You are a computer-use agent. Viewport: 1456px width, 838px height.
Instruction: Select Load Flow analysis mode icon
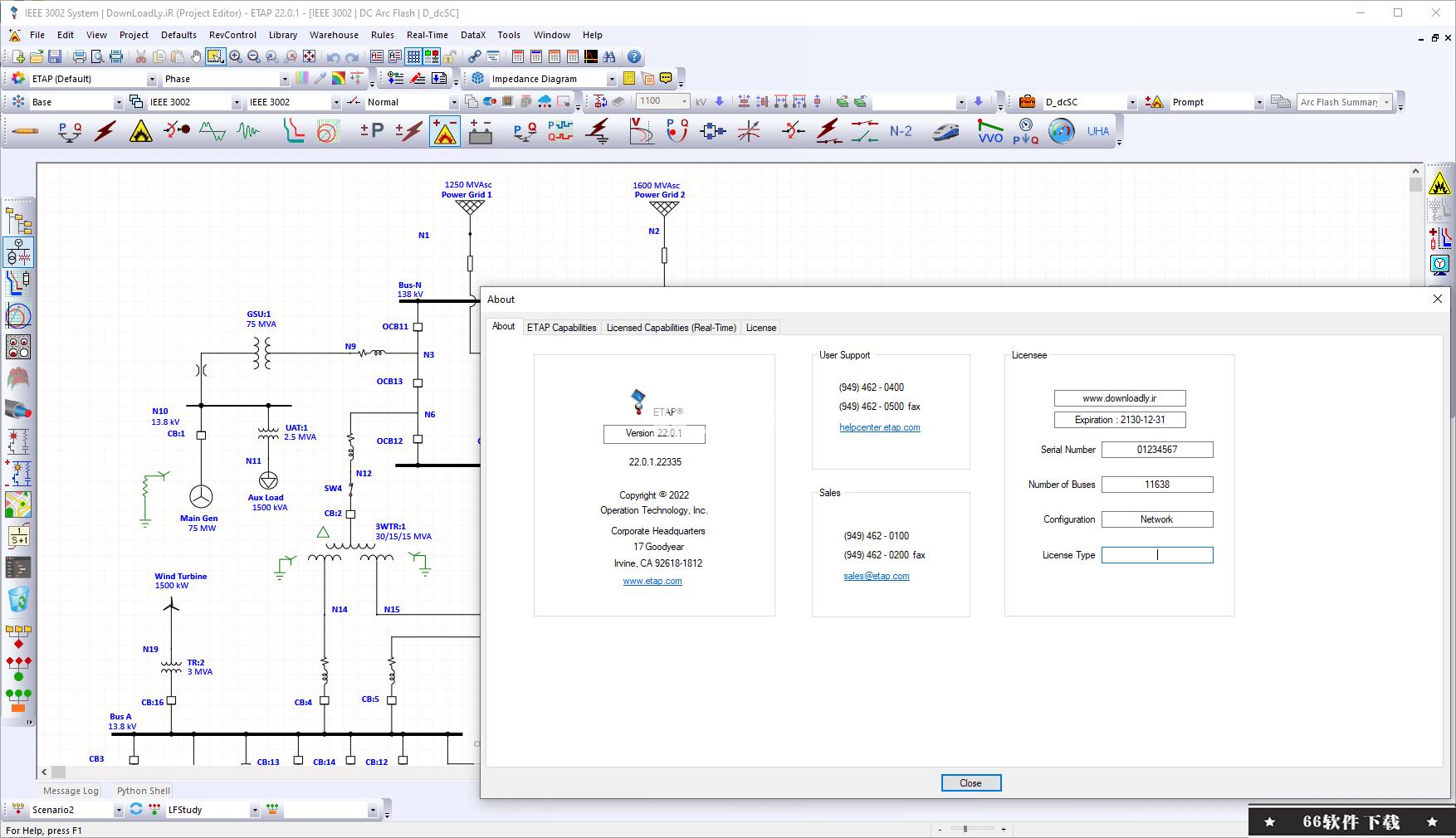tap(70, 131)
